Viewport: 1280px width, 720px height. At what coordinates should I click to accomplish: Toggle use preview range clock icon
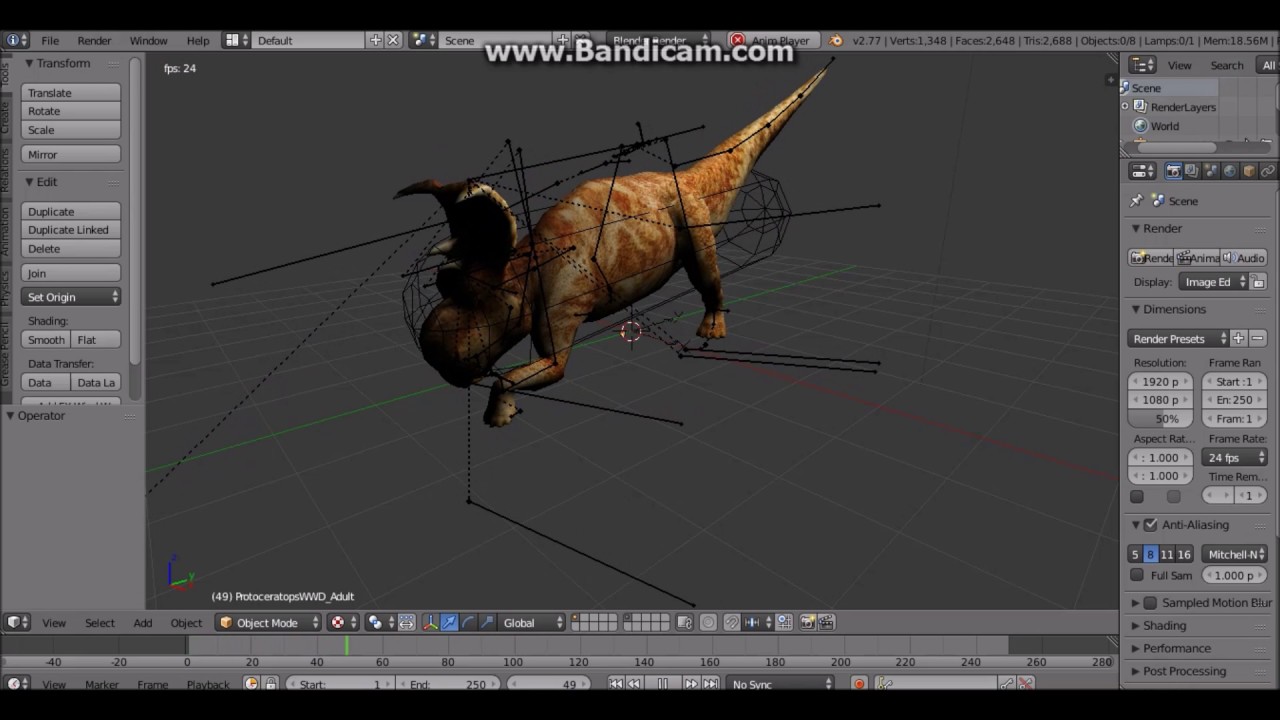pyautogui.click(x=251, y=684)
